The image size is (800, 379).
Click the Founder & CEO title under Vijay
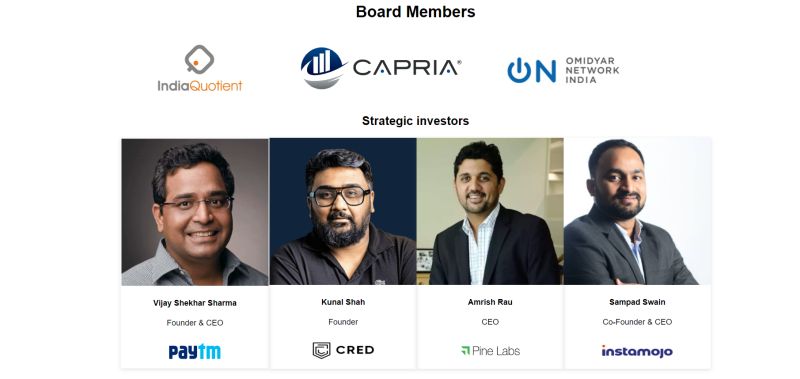195,323
